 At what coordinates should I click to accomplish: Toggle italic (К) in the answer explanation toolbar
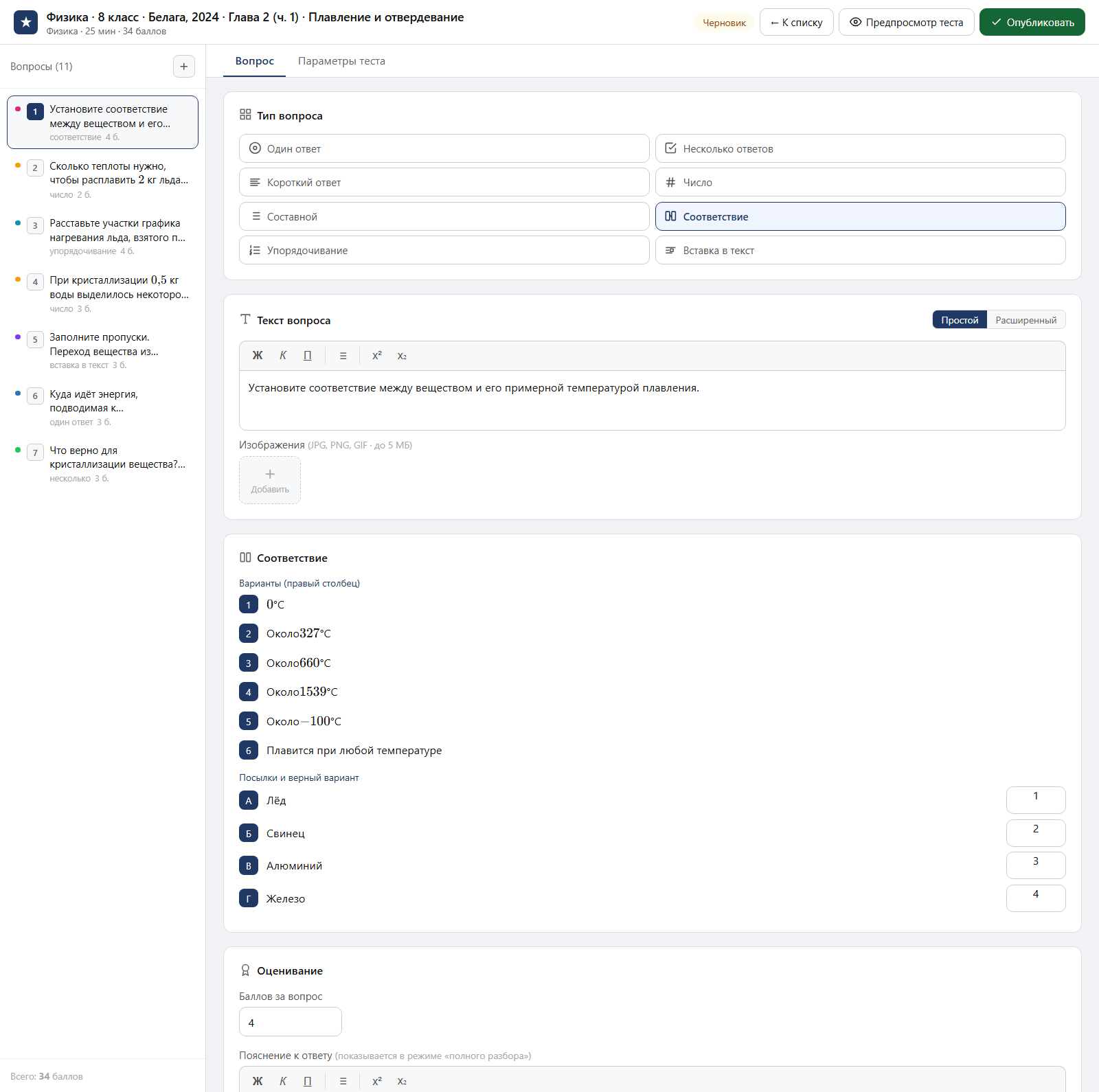tap(283, 1081)
